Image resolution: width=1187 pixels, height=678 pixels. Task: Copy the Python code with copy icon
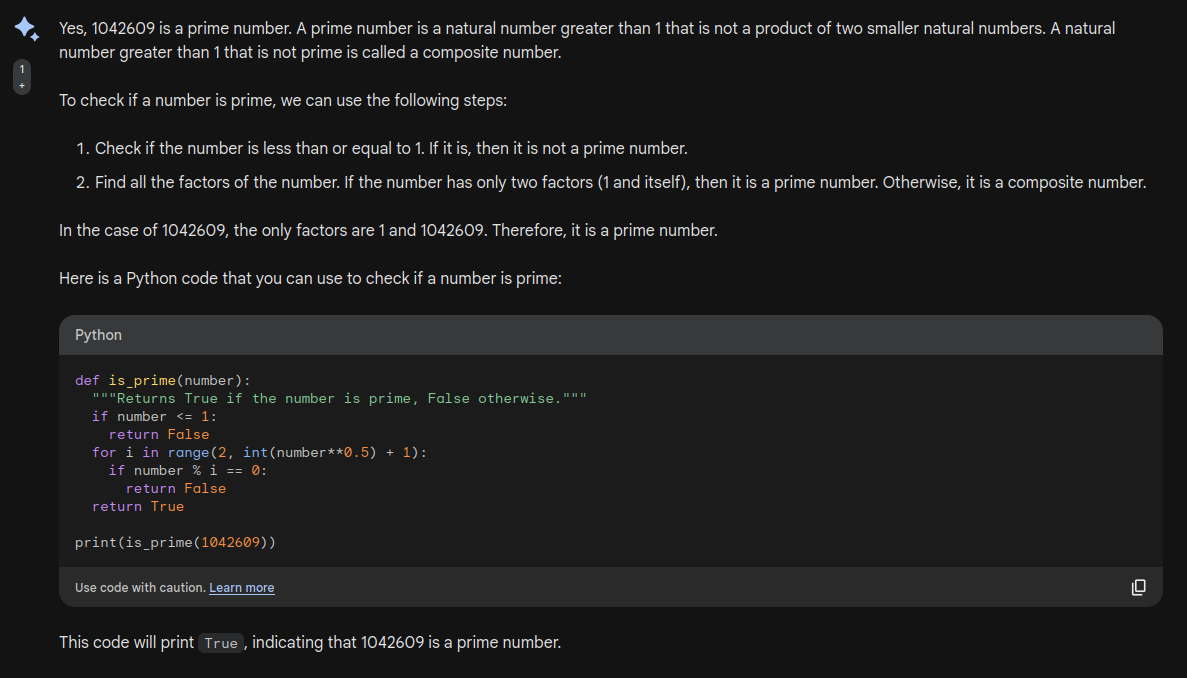[1139, 587]
